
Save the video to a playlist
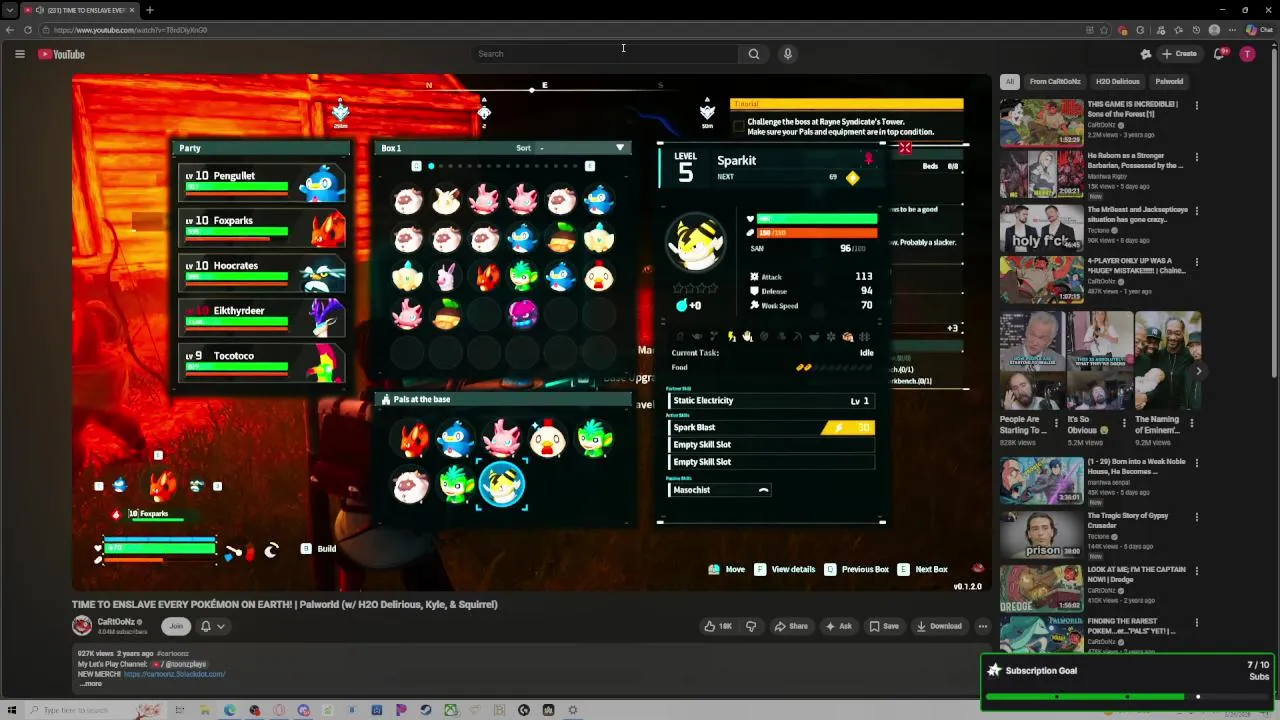pyautogui.click(x=883, y=626)
